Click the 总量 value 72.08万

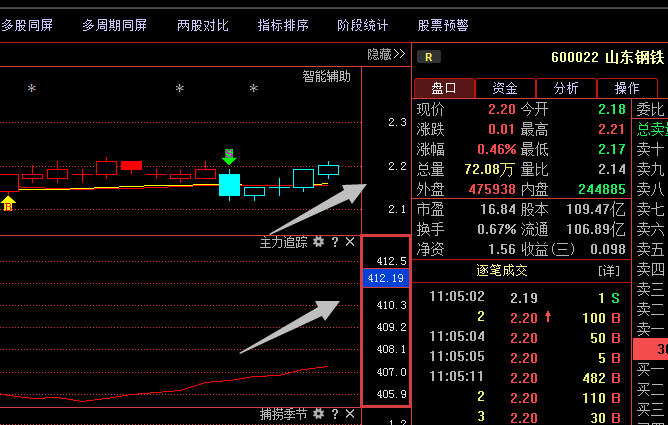tap(489, 169)
